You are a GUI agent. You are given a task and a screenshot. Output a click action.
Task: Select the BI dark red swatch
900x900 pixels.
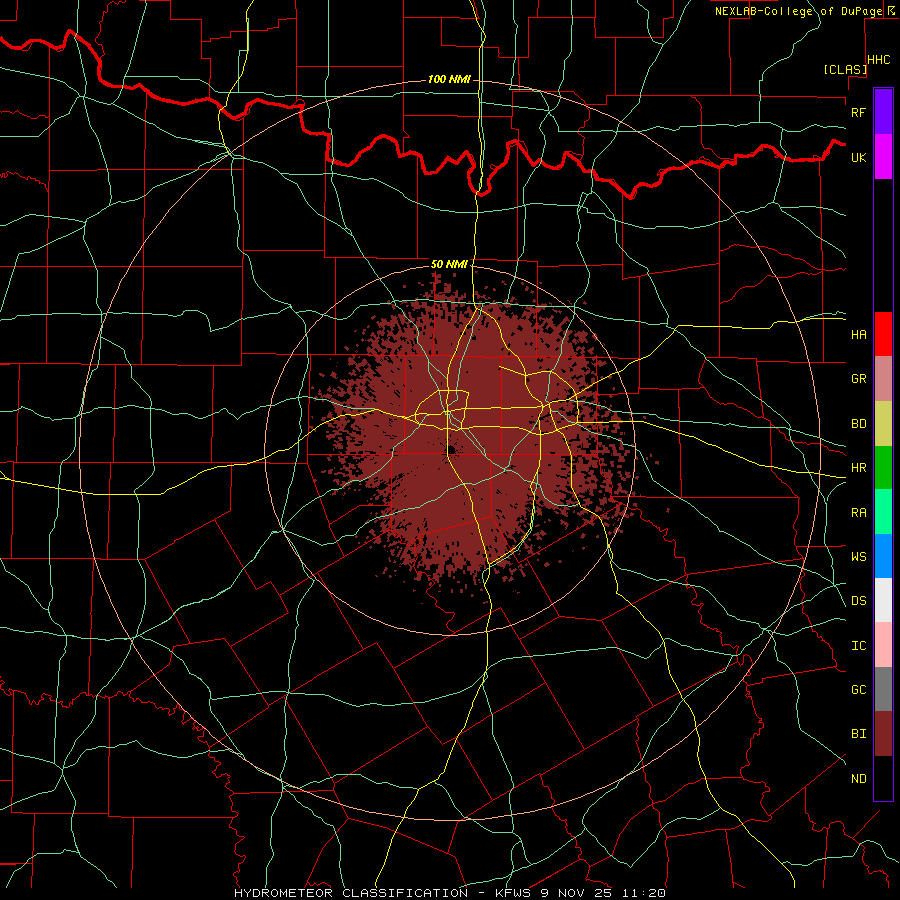coord(883,734)
